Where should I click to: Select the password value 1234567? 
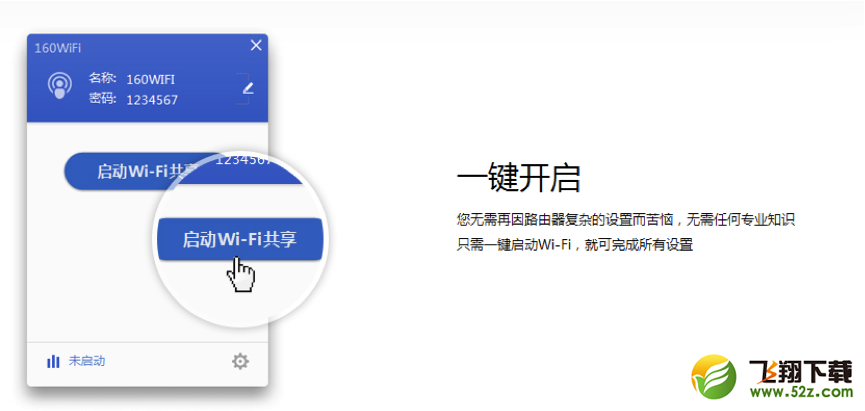(x=152, y=100)
